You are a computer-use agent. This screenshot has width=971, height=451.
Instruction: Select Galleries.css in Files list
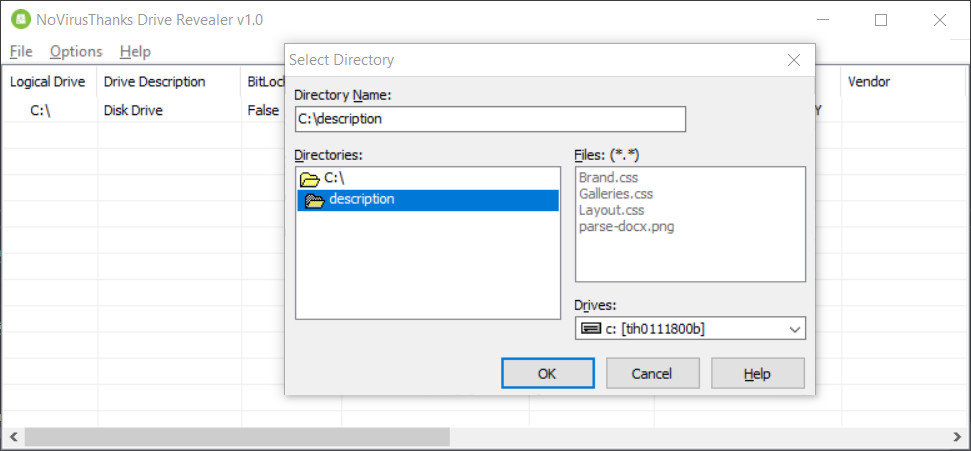(x=616, y=194)
